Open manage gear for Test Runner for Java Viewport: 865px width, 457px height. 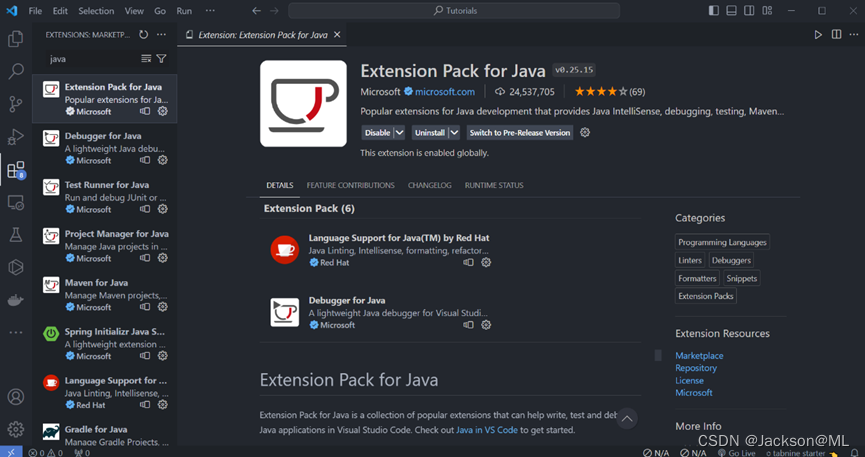163,209
